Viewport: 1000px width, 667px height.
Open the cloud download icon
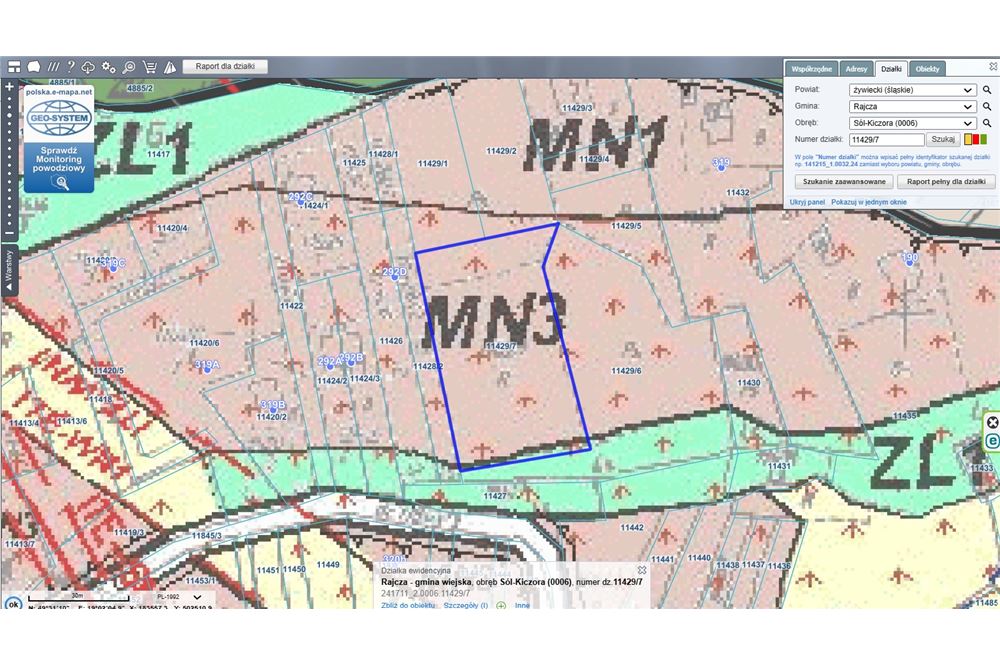point(89,67)
